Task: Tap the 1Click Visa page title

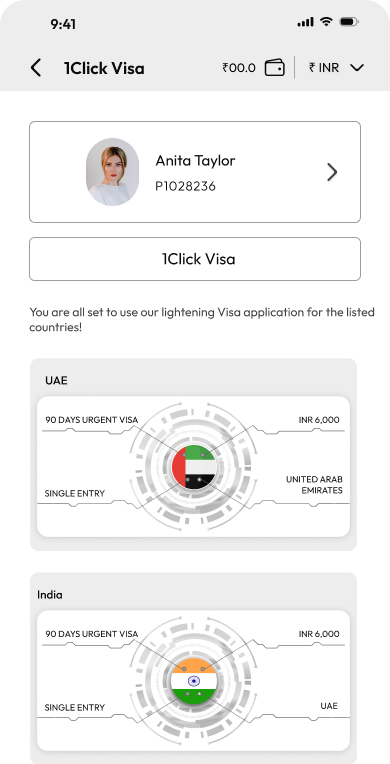Action: pos(104,68)
